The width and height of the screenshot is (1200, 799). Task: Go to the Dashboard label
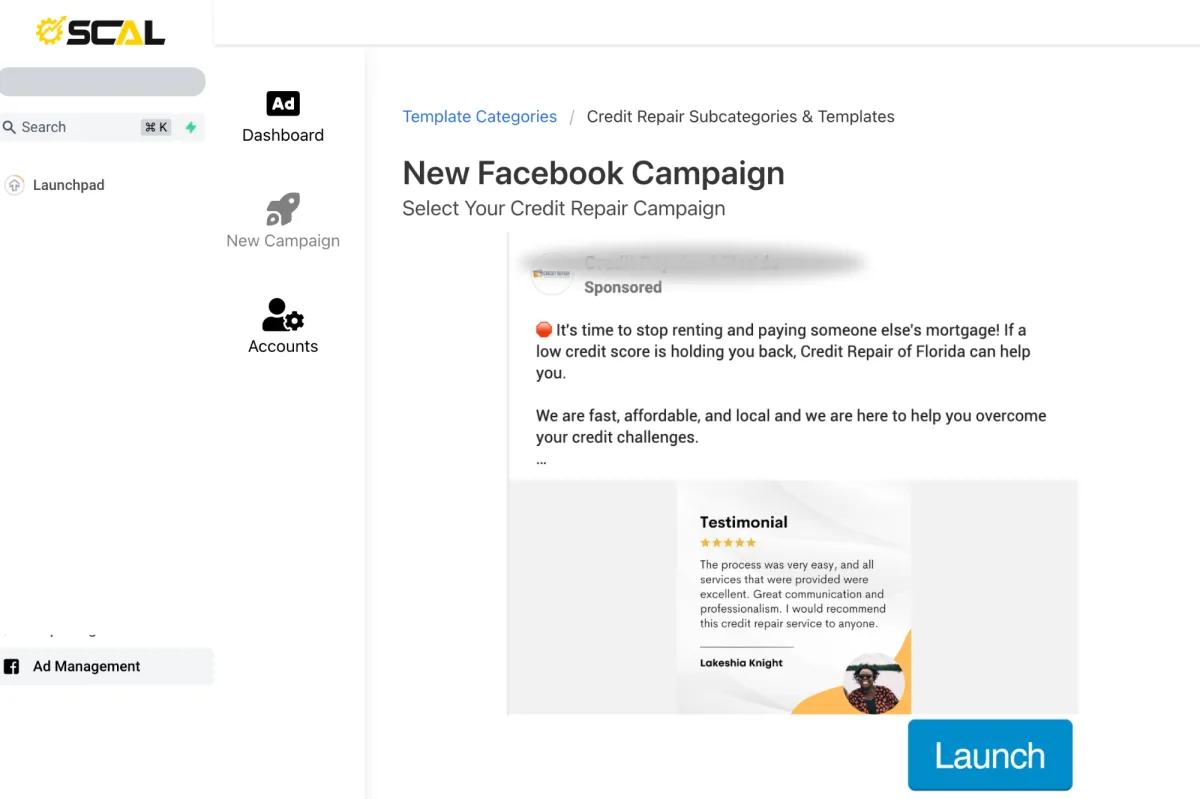pyautogui.click(x=283, y=135)
